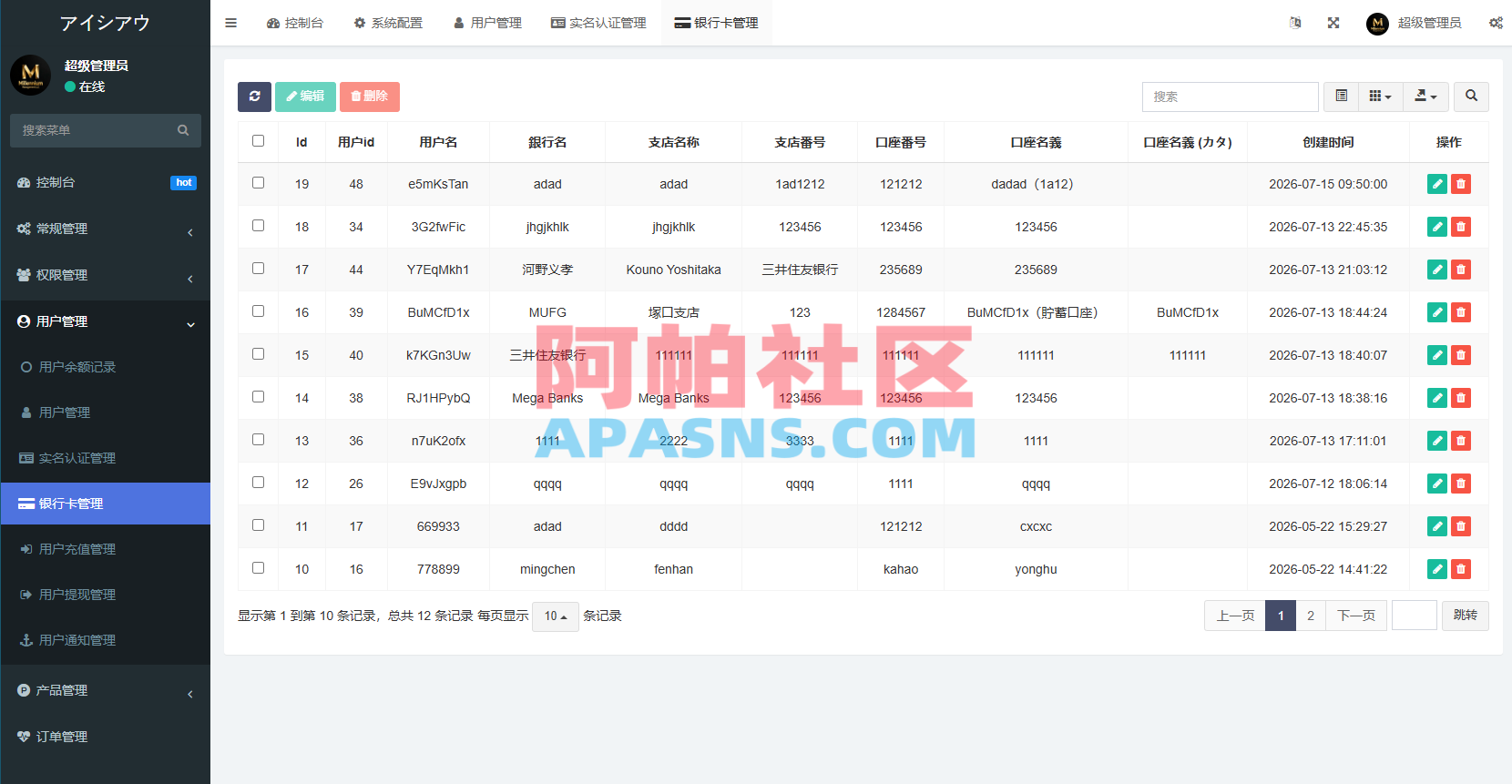Viewport: 1512px width, 784px height.
Task: Select the checkbox for row Id 19
Action: 259,183
